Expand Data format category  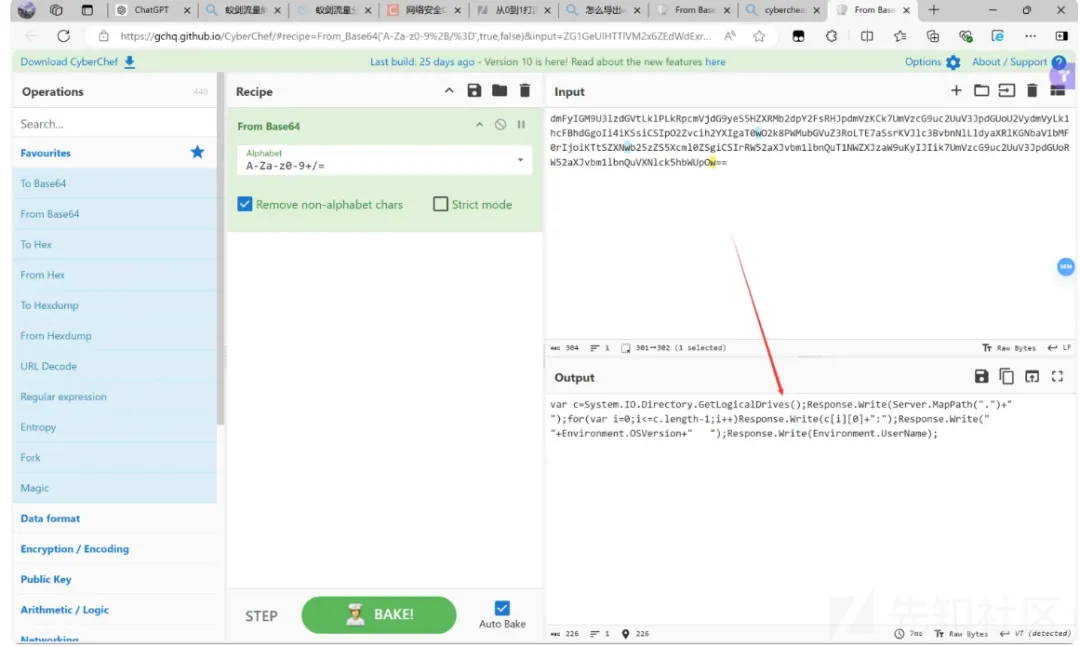click(x=114, y=518)
